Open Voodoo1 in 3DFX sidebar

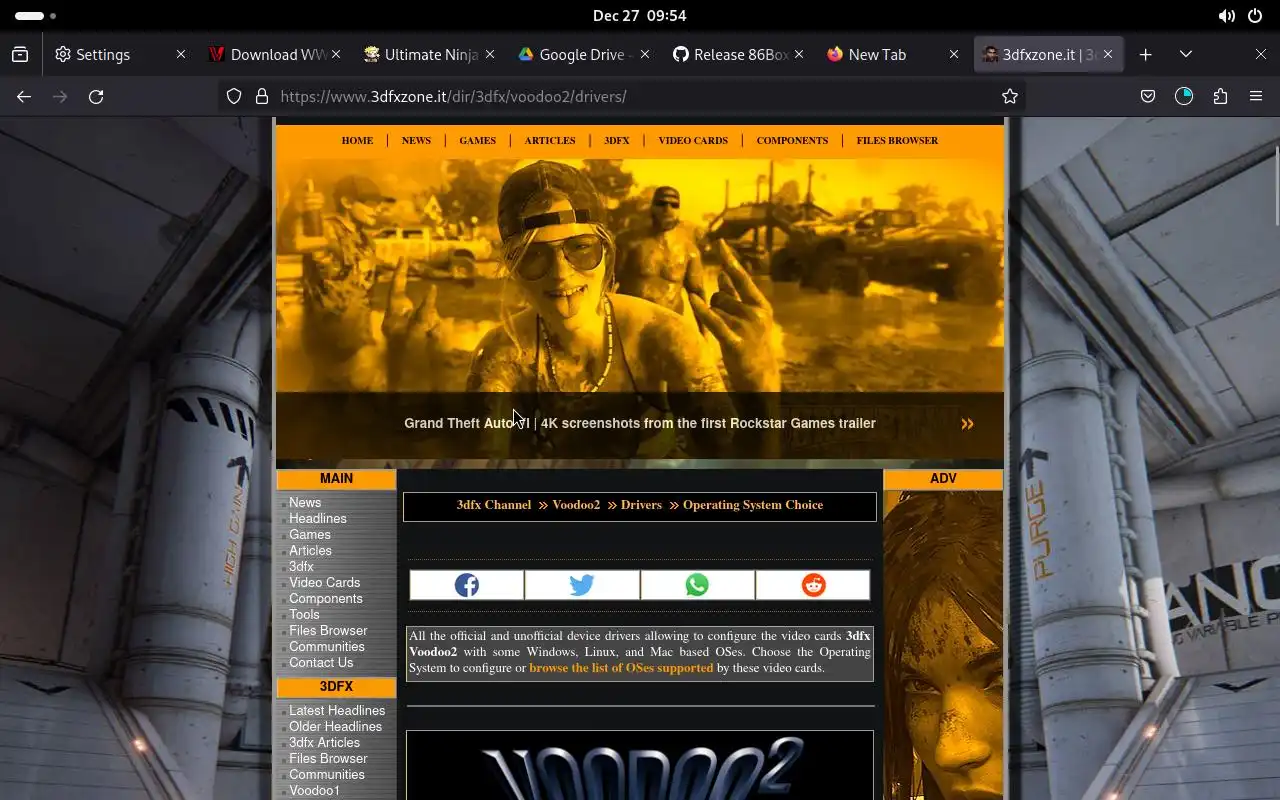(x=314, y=791)
